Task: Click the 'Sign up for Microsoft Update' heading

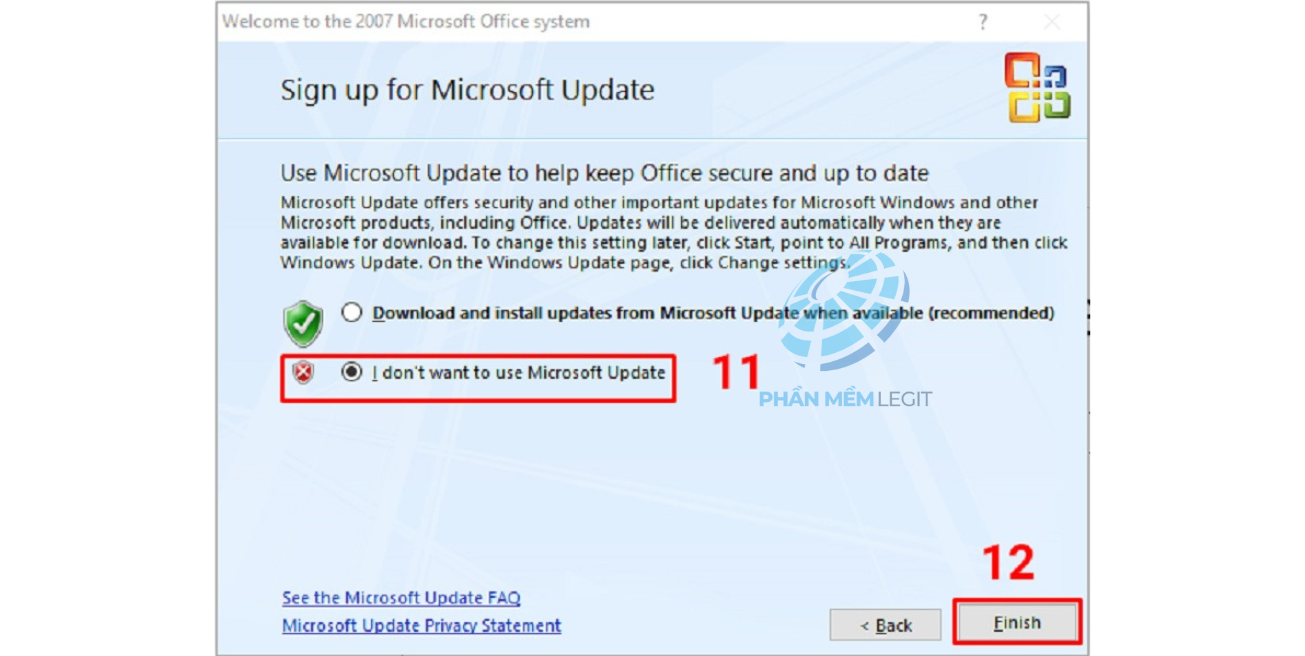Action: click(x=467, y=90)
